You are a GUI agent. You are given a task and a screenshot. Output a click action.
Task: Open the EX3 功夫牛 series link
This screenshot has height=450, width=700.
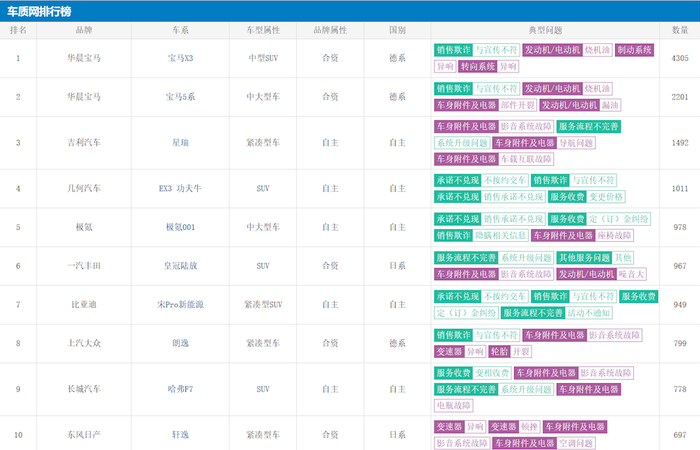pyautogui.click(x=180, y=188)
